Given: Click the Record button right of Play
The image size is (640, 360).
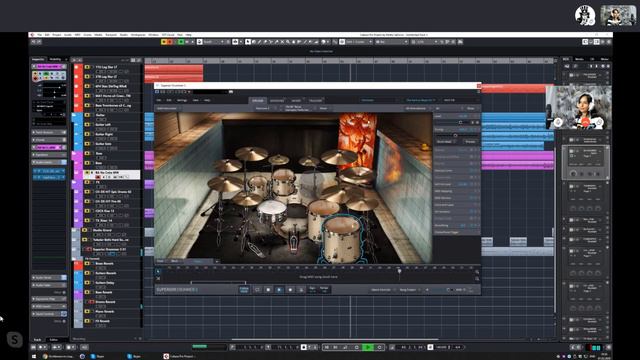Looking at the screenshot, I should pyautogui.click(x=380, y=347).
